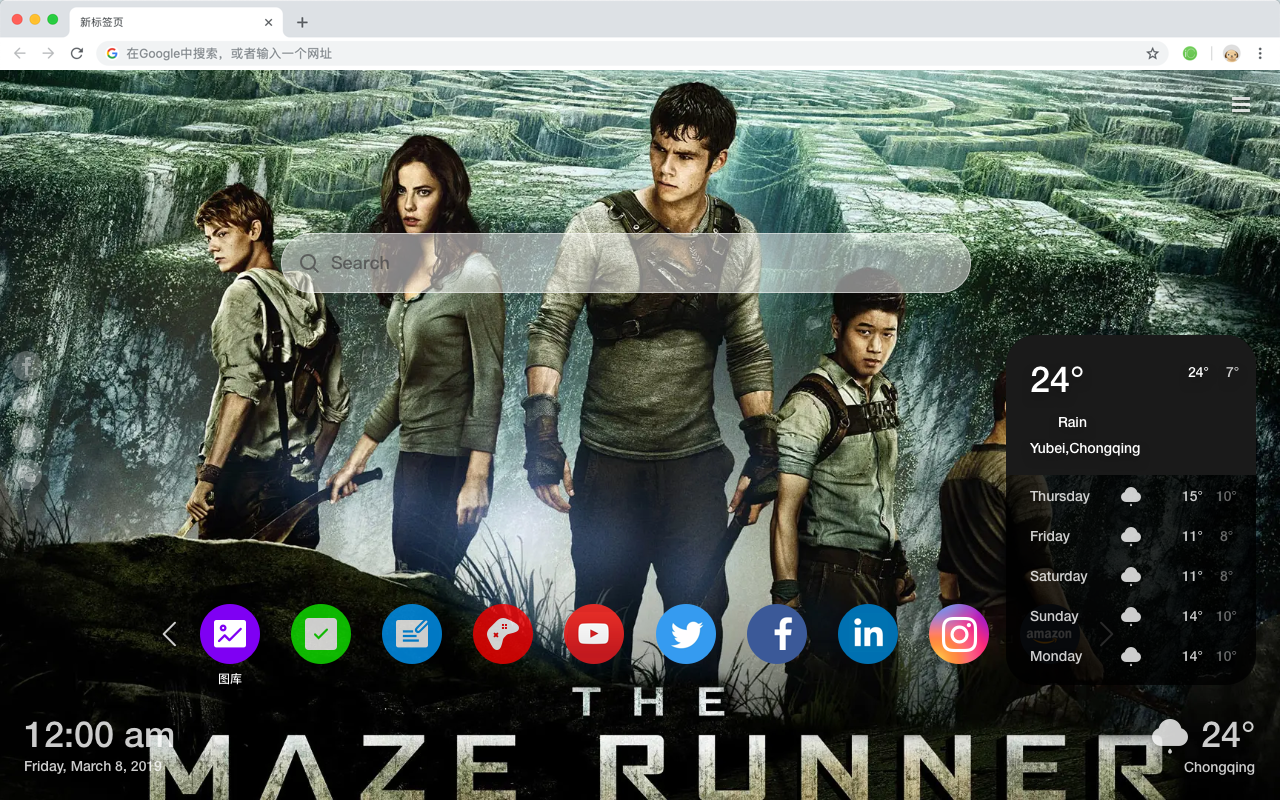This screenshot has width=1280, height=800.
Task: Open the blue notes icon
Action: (412, 634)
